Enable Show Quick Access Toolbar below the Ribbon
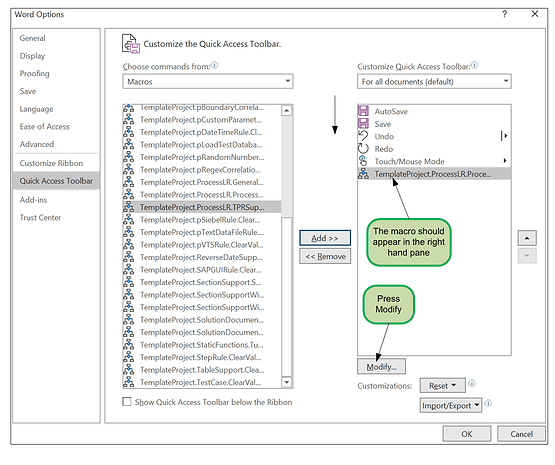The image size is (555, 465). pyautogui.click(x=127, y=402)
